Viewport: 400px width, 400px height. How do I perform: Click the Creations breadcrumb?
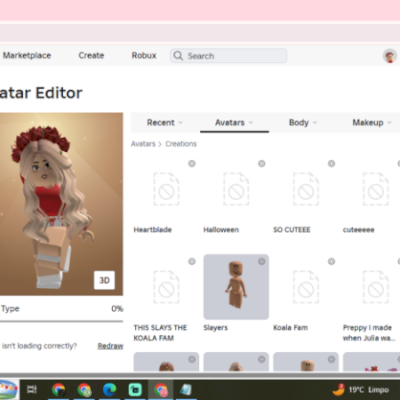[181, 144]
